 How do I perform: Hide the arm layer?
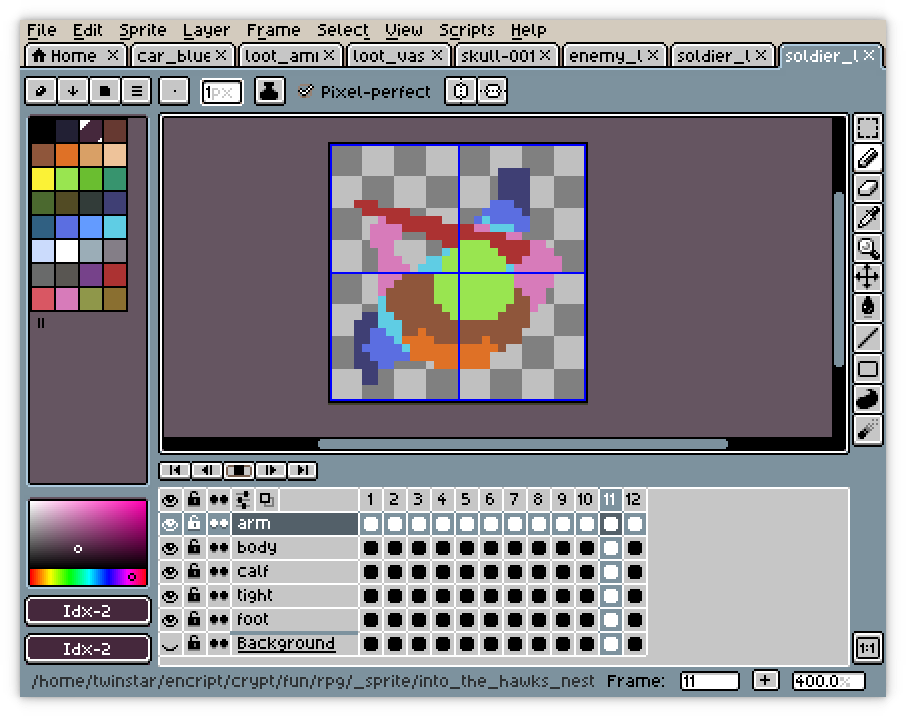(170, 524)
